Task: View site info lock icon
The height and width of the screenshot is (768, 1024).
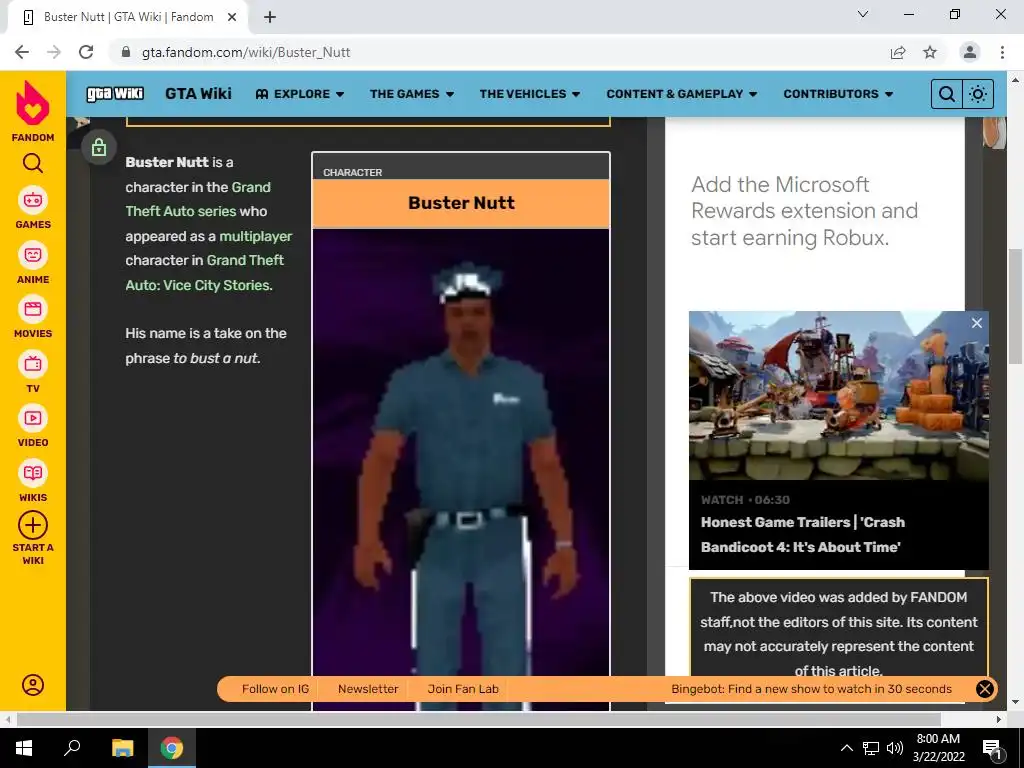Action: tap(126, 52)
